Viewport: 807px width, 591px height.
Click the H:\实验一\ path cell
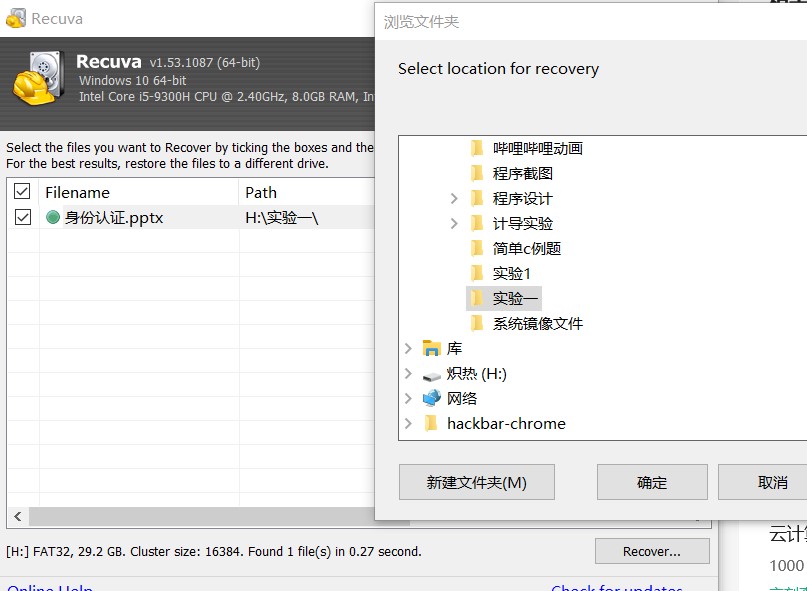pos(282,218)
